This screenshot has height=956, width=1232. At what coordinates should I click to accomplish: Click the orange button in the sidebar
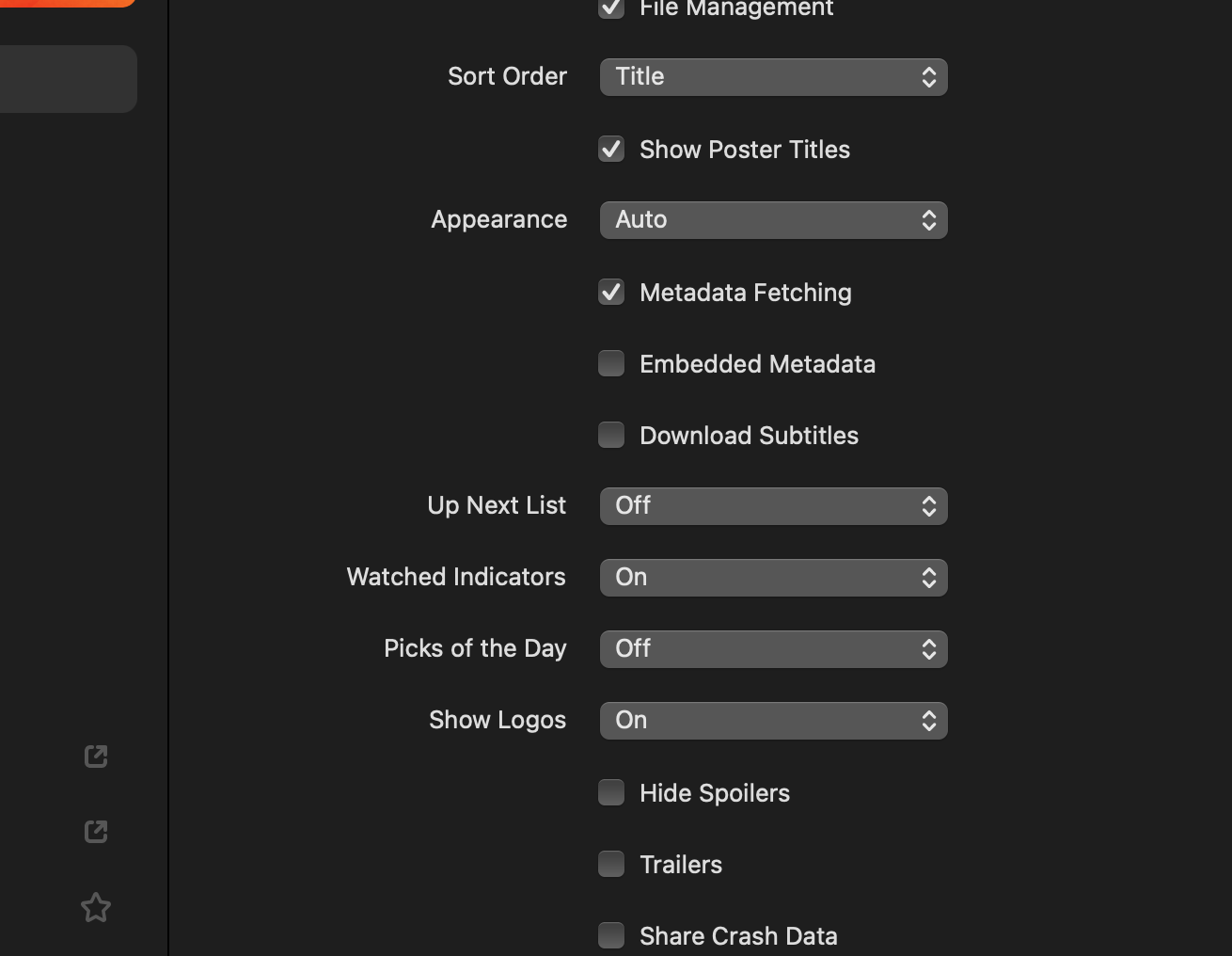pos(66,3)
